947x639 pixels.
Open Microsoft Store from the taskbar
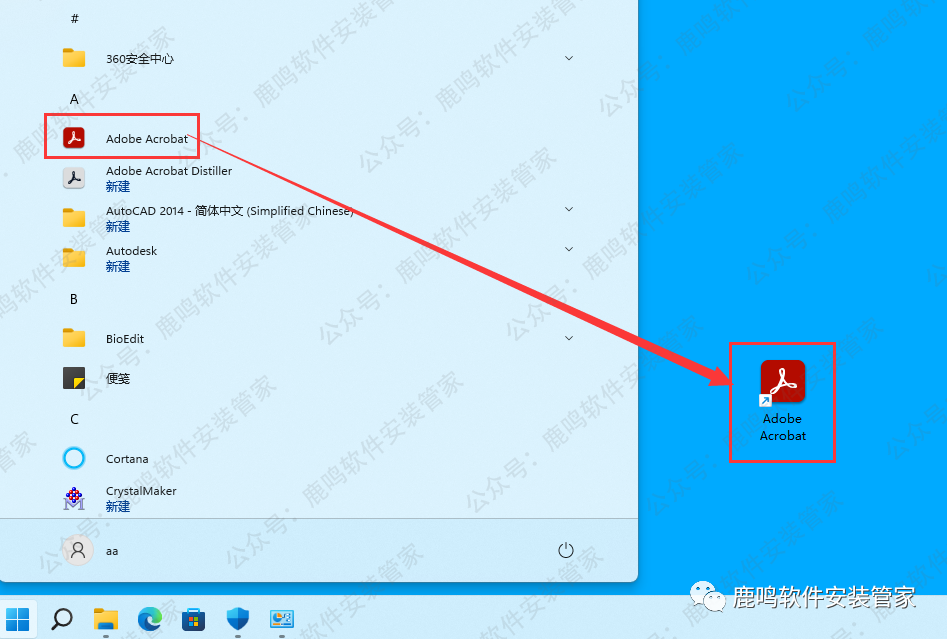tap(194, 619)
